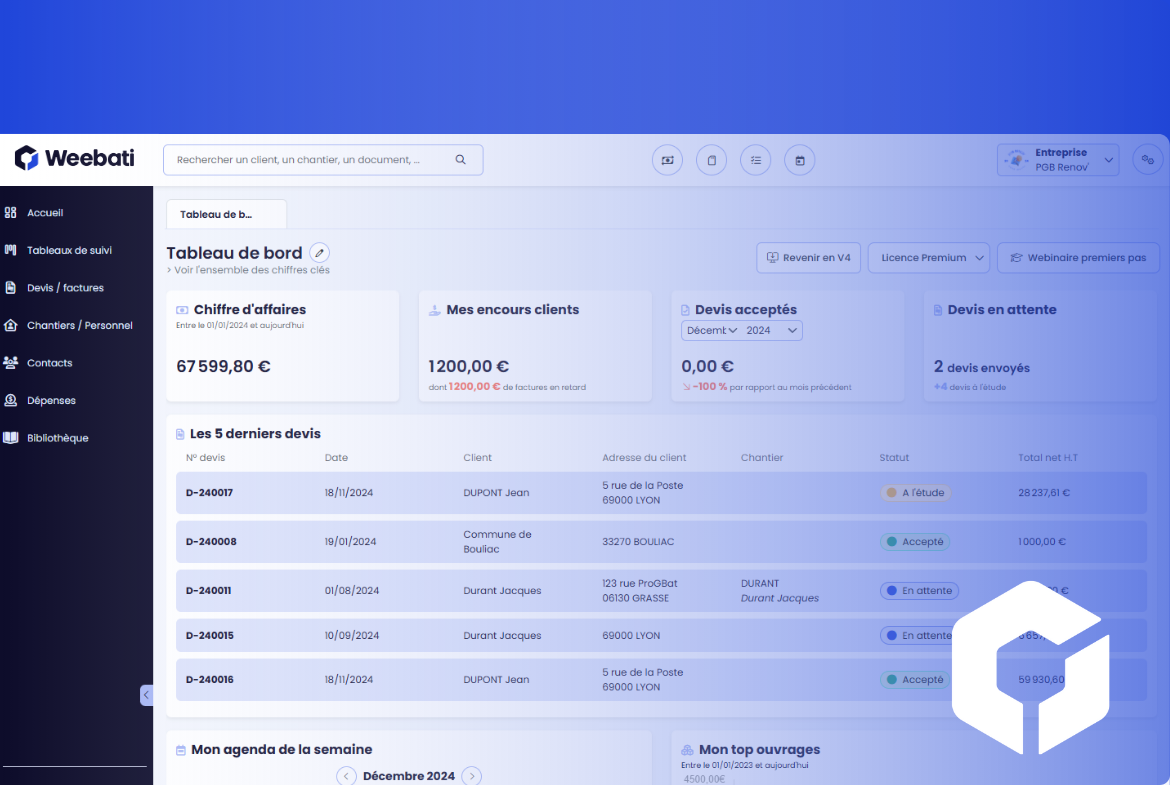Image resolution: width=1170 pixels, height=785 pixels.
Task: Open the settings gears icon at top right
Action: pos(1147,160)
